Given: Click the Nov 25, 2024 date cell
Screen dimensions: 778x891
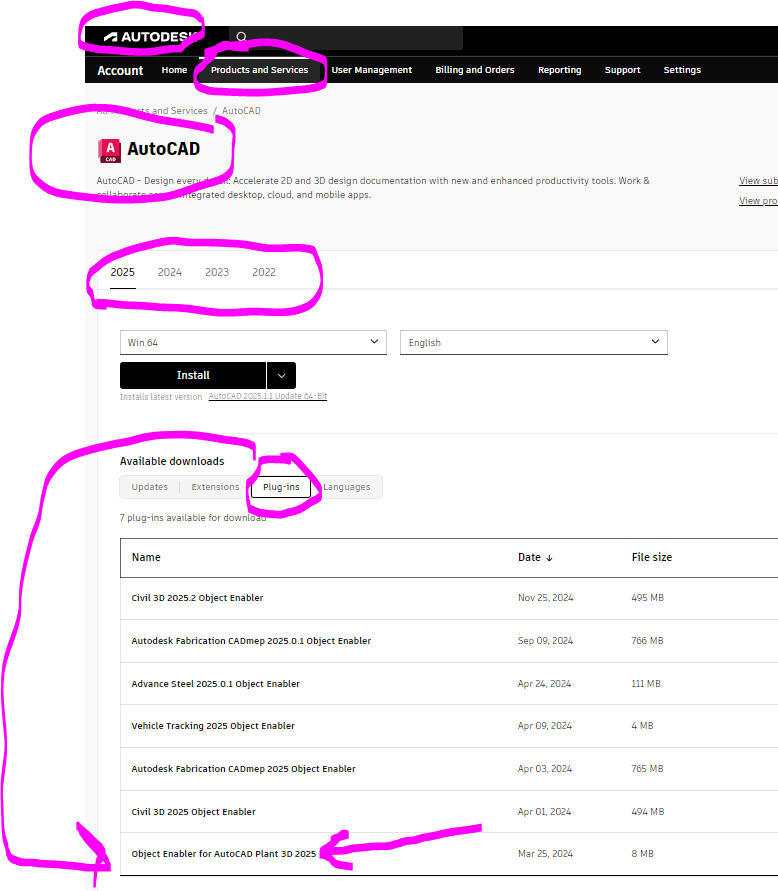Looking at the screenshot, I should coord(546,598).
